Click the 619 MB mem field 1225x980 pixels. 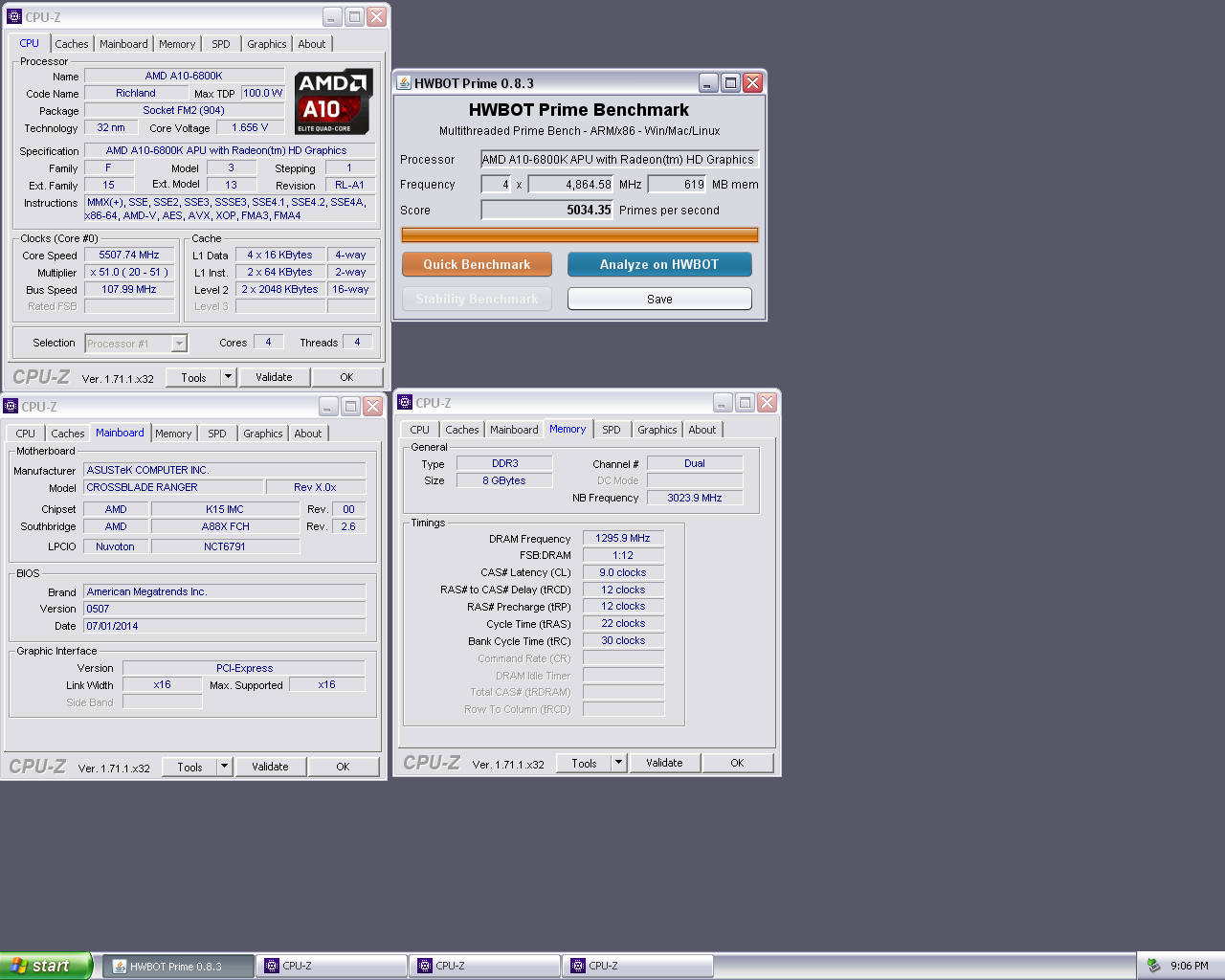click(x=678, y=185)
